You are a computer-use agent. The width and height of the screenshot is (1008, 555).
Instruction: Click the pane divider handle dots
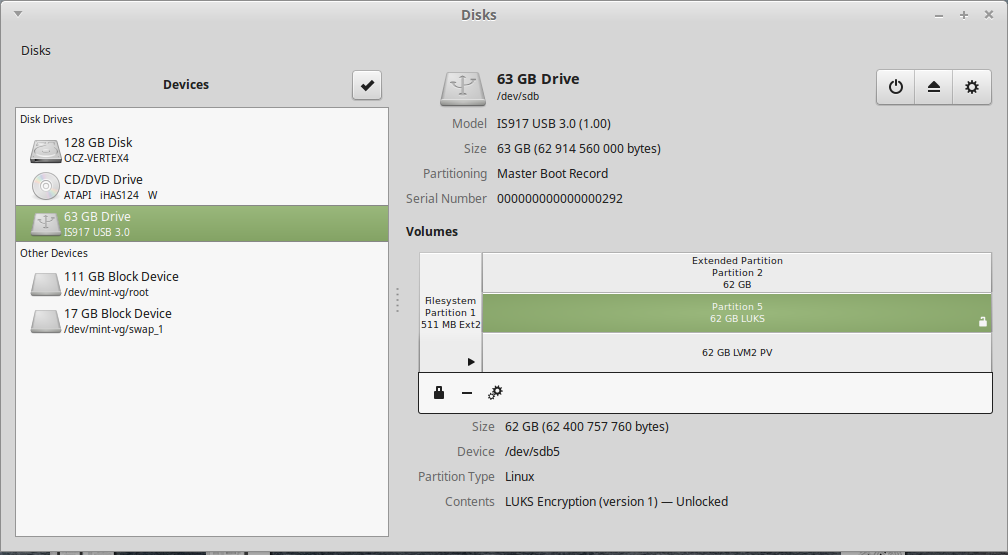coord(397,300)
